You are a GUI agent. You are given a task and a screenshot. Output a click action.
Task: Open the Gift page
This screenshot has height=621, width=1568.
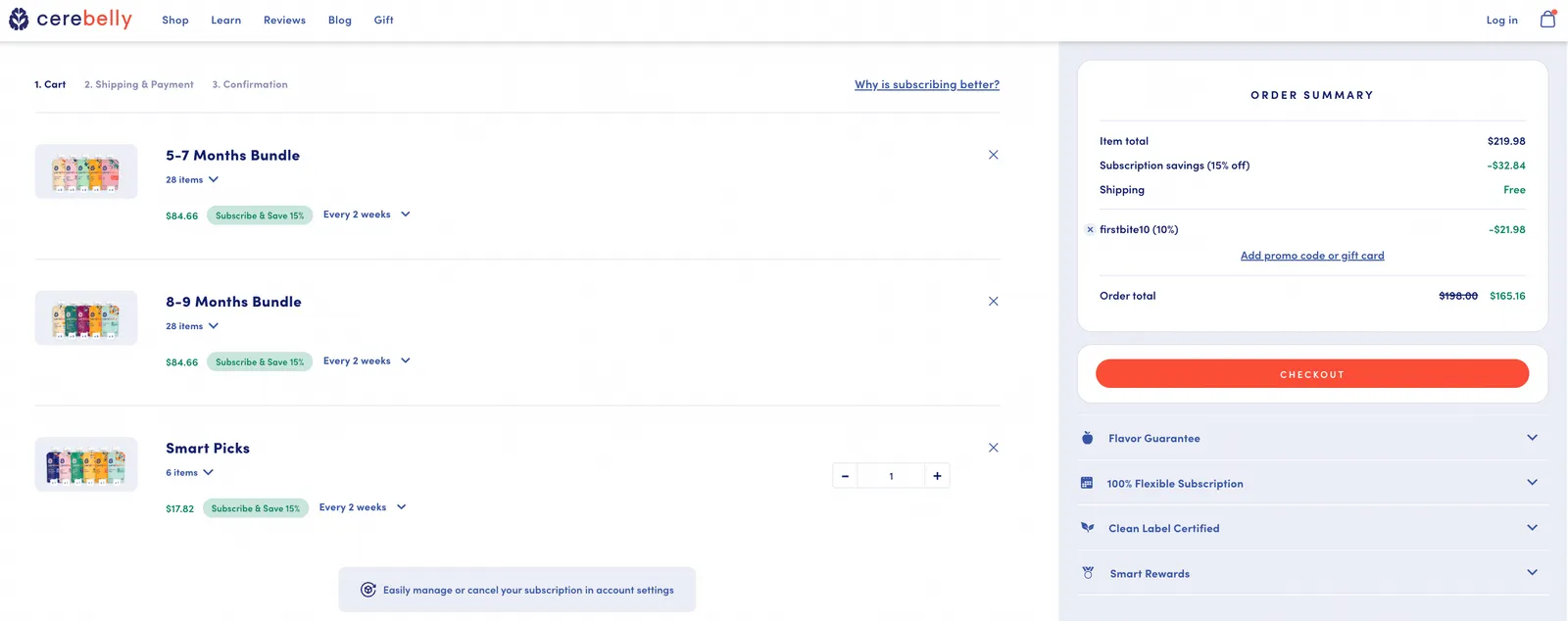pos(384,20)
